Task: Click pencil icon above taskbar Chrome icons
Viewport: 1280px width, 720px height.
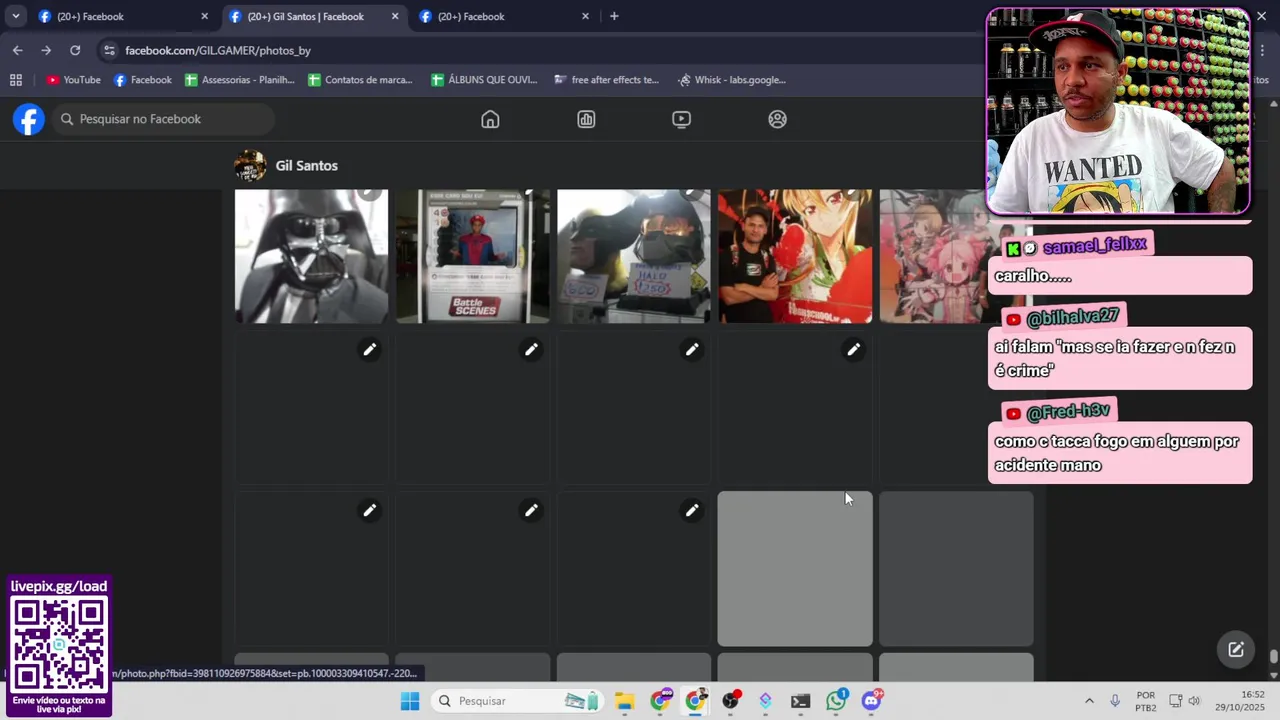Action: tap(691, 510)
